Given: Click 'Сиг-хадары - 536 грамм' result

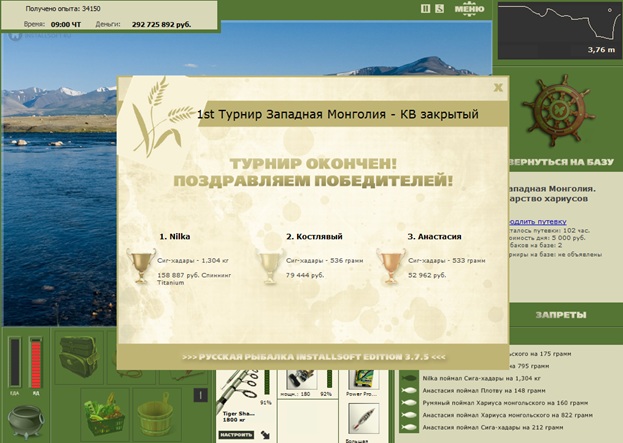Looking at the screenshot, I should pyautogui.click(x=325, y=261).
